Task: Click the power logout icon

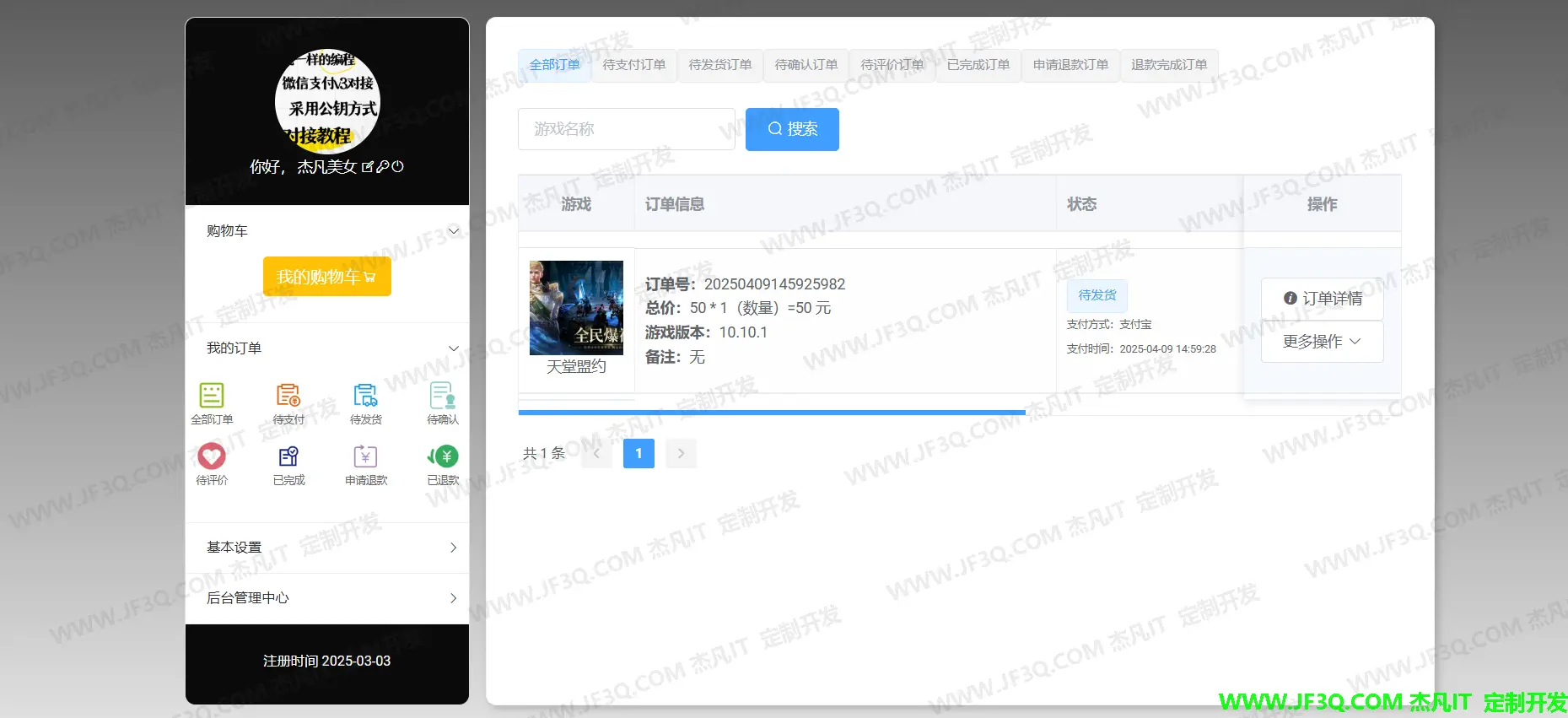Action: click(x=398, y=167)
